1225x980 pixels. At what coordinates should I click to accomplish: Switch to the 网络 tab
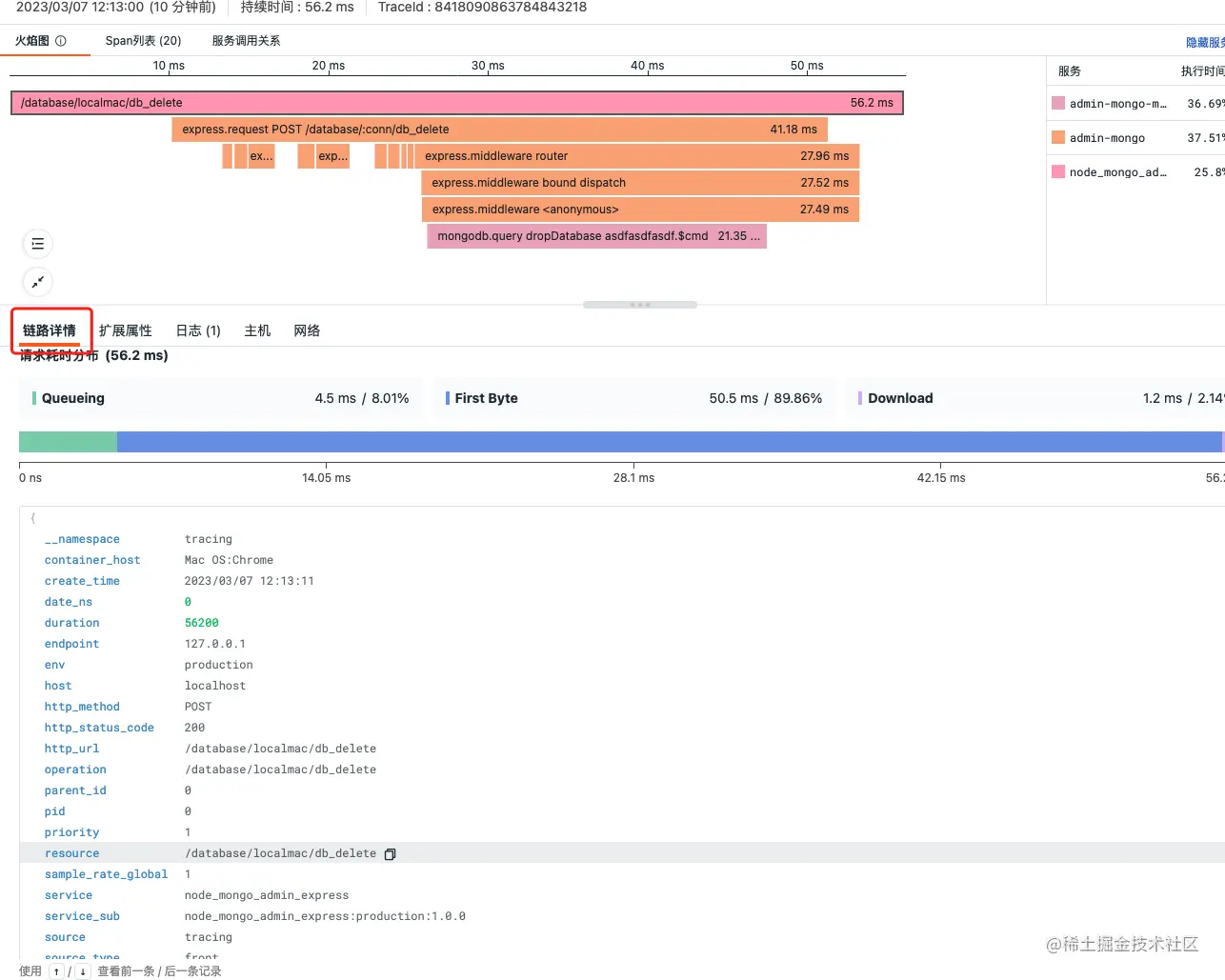[x=307, y=330]
